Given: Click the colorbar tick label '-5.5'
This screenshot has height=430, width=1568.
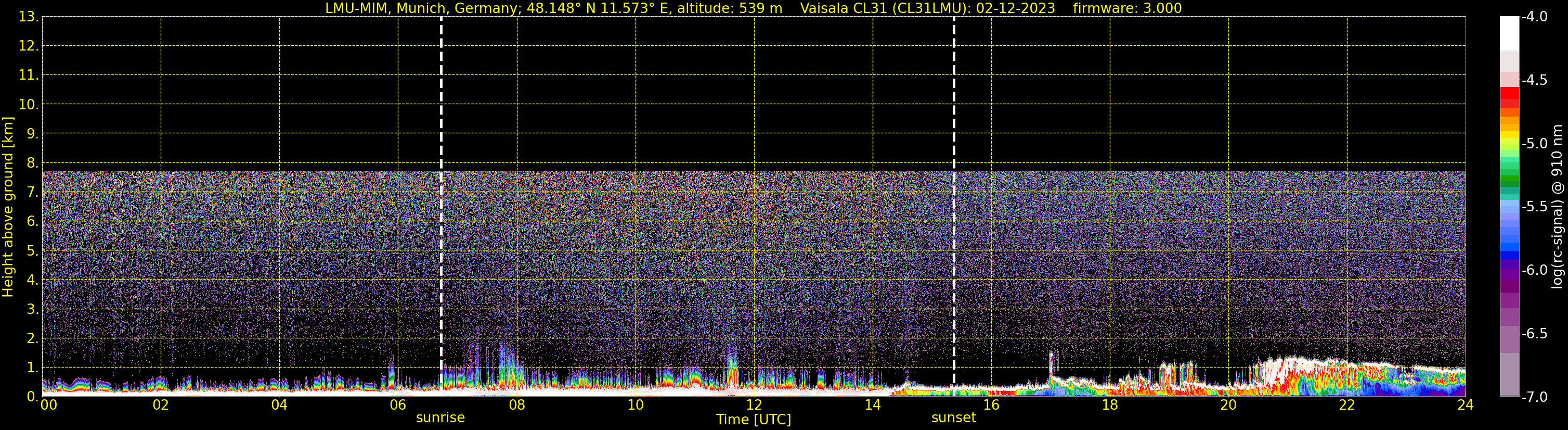Looking at the screenshot, I should point(1534,207).
